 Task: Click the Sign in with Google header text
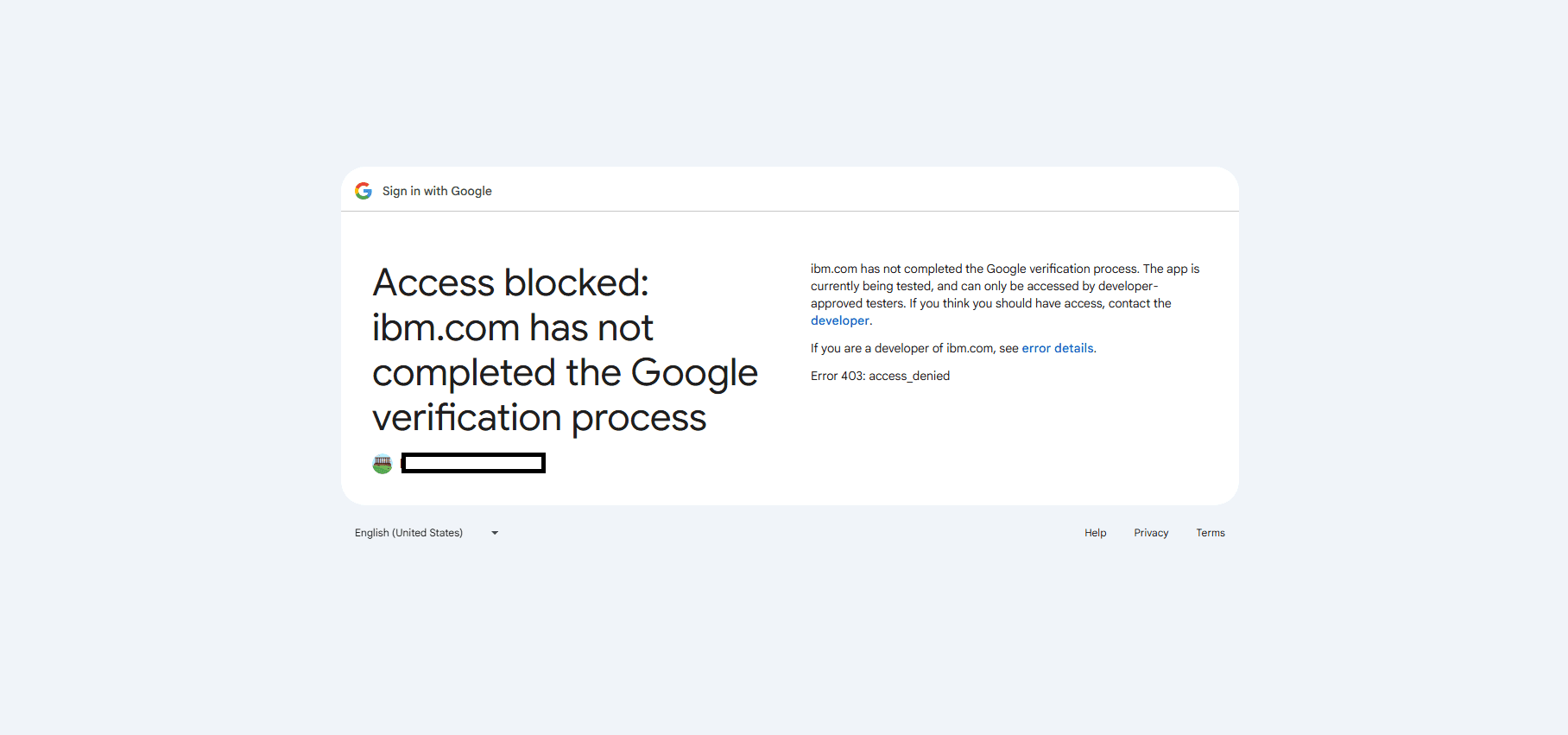[x=437, y=191]
